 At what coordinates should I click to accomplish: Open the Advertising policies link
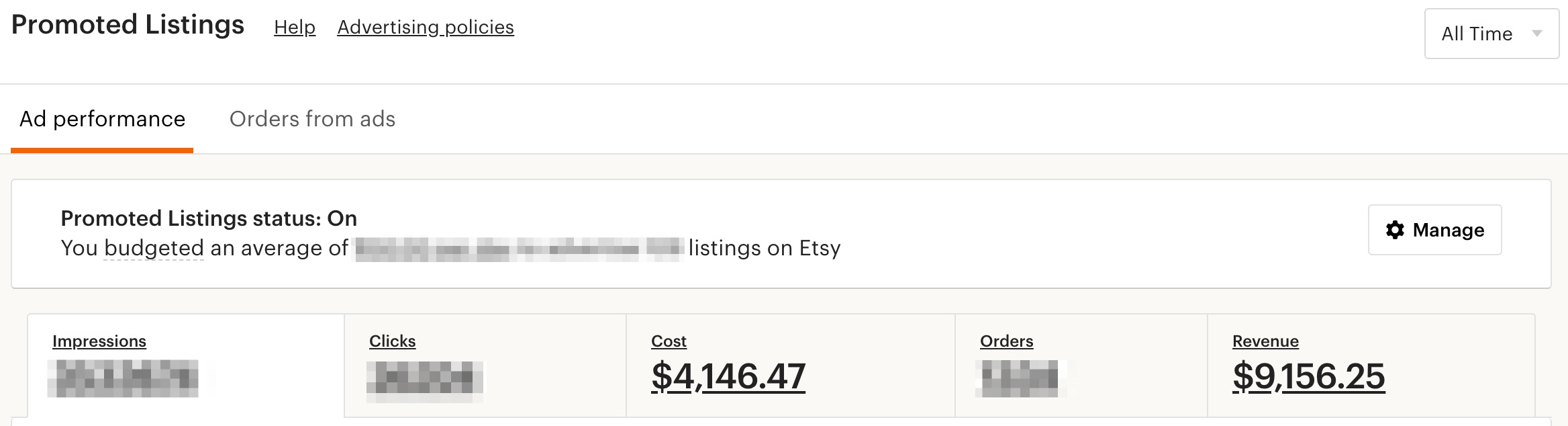point(426,27)
